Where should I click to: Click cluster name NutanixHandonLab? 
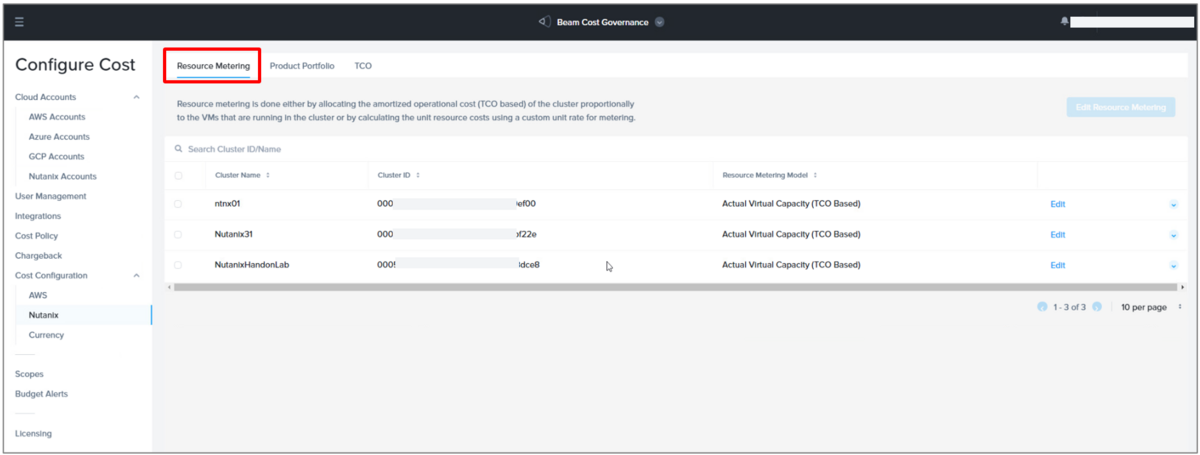252,265
